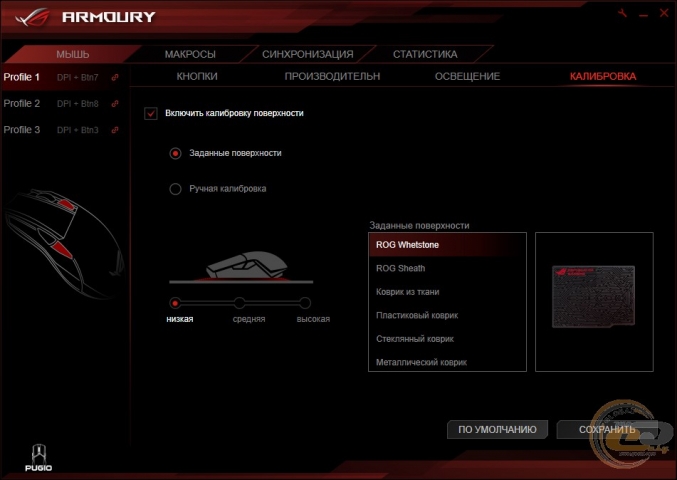Click the lift-off mouse illustration
Image resolution: width=677 pixels, height=480 pixels.
tap(247, 265)
